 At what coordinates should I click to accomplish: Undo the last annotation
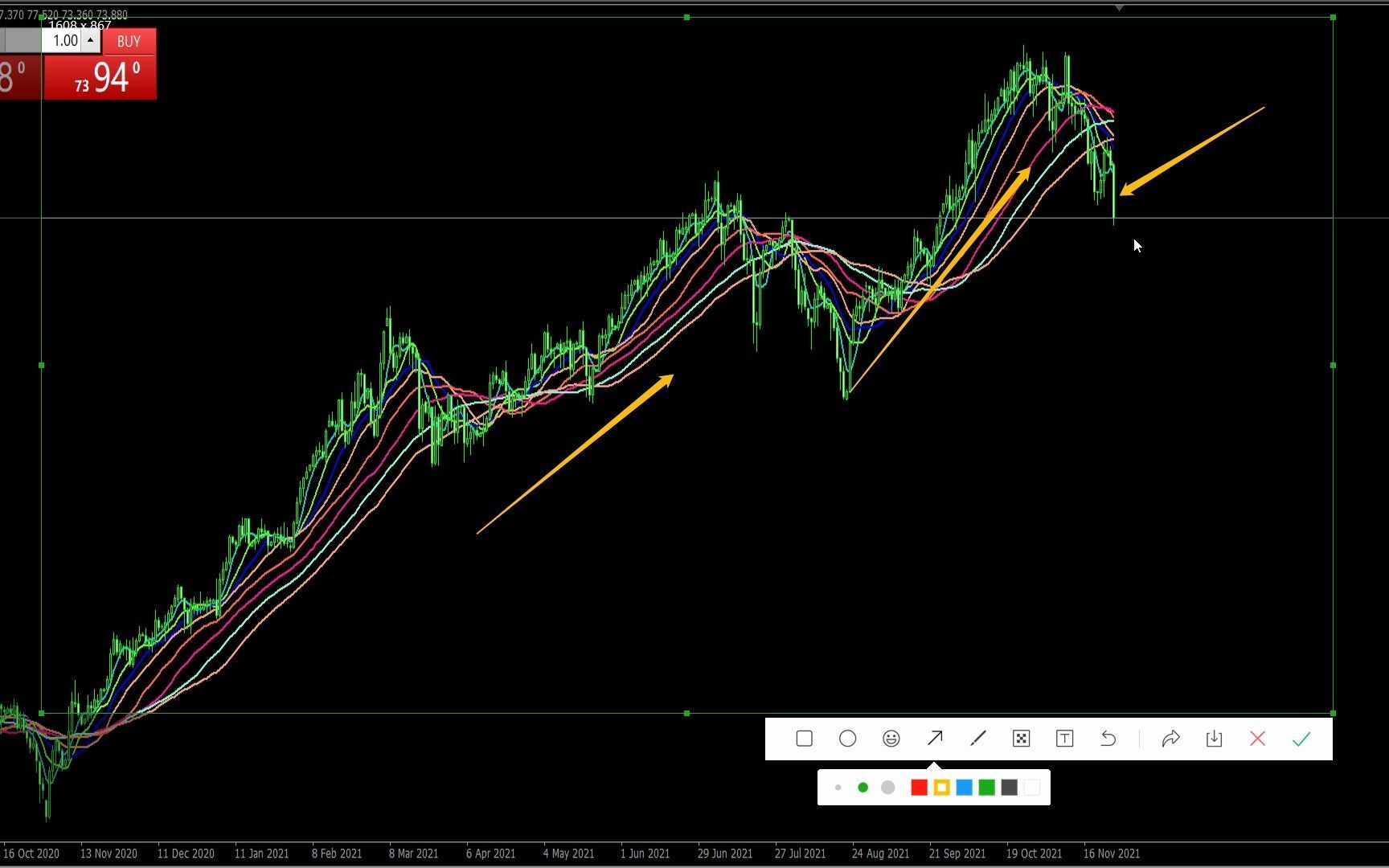(1108, 739)
